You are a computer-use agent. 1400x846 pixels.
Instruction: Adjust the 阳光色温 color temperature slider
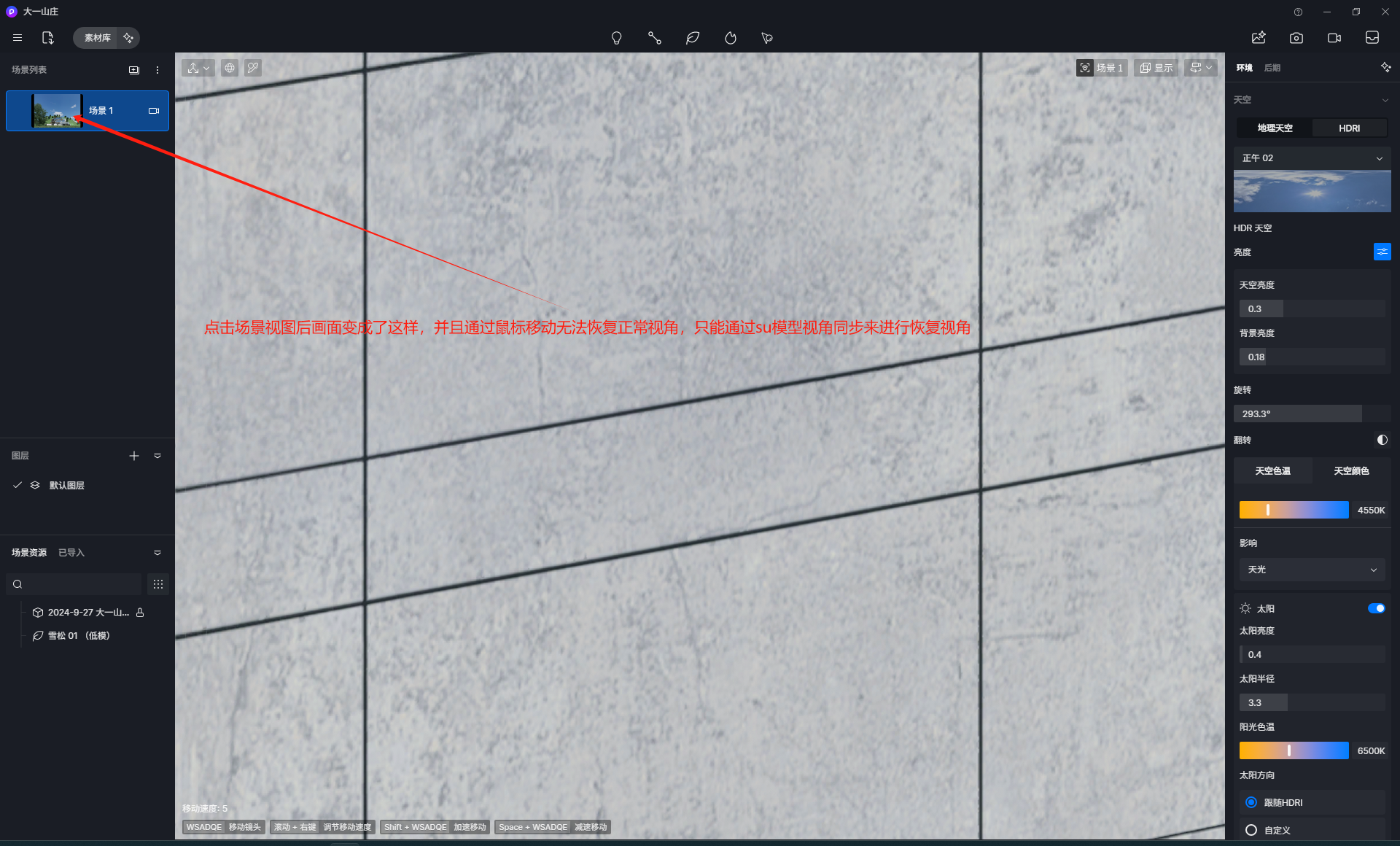coord(1294,750)
